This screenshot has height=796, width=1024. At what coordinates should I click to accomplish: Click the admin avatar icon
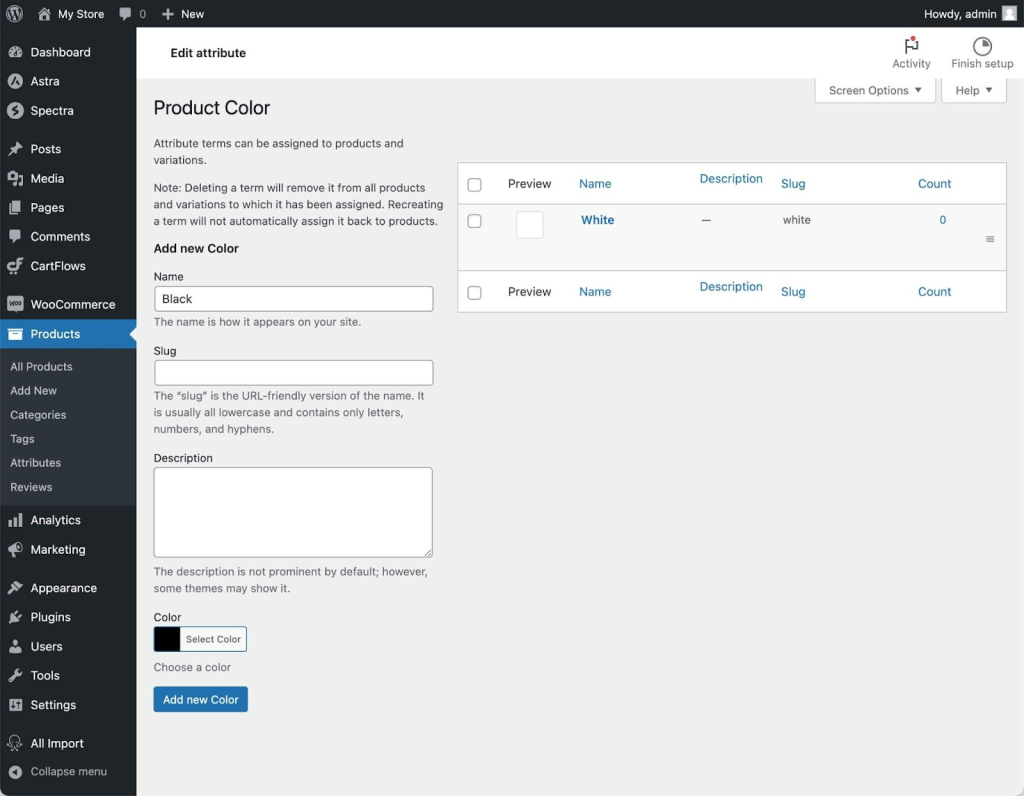(1009, 14)
